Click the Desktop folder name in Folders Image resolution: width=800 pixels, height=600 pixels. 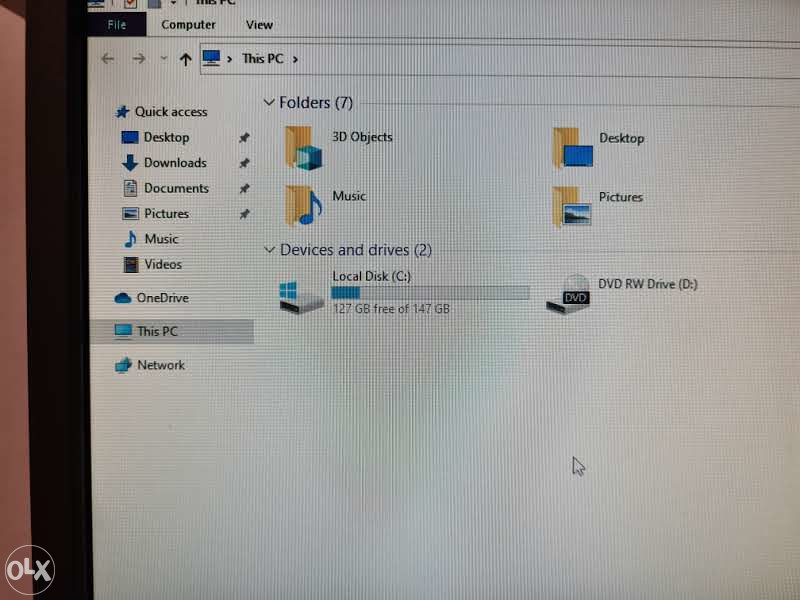click(x=621, y=138)
